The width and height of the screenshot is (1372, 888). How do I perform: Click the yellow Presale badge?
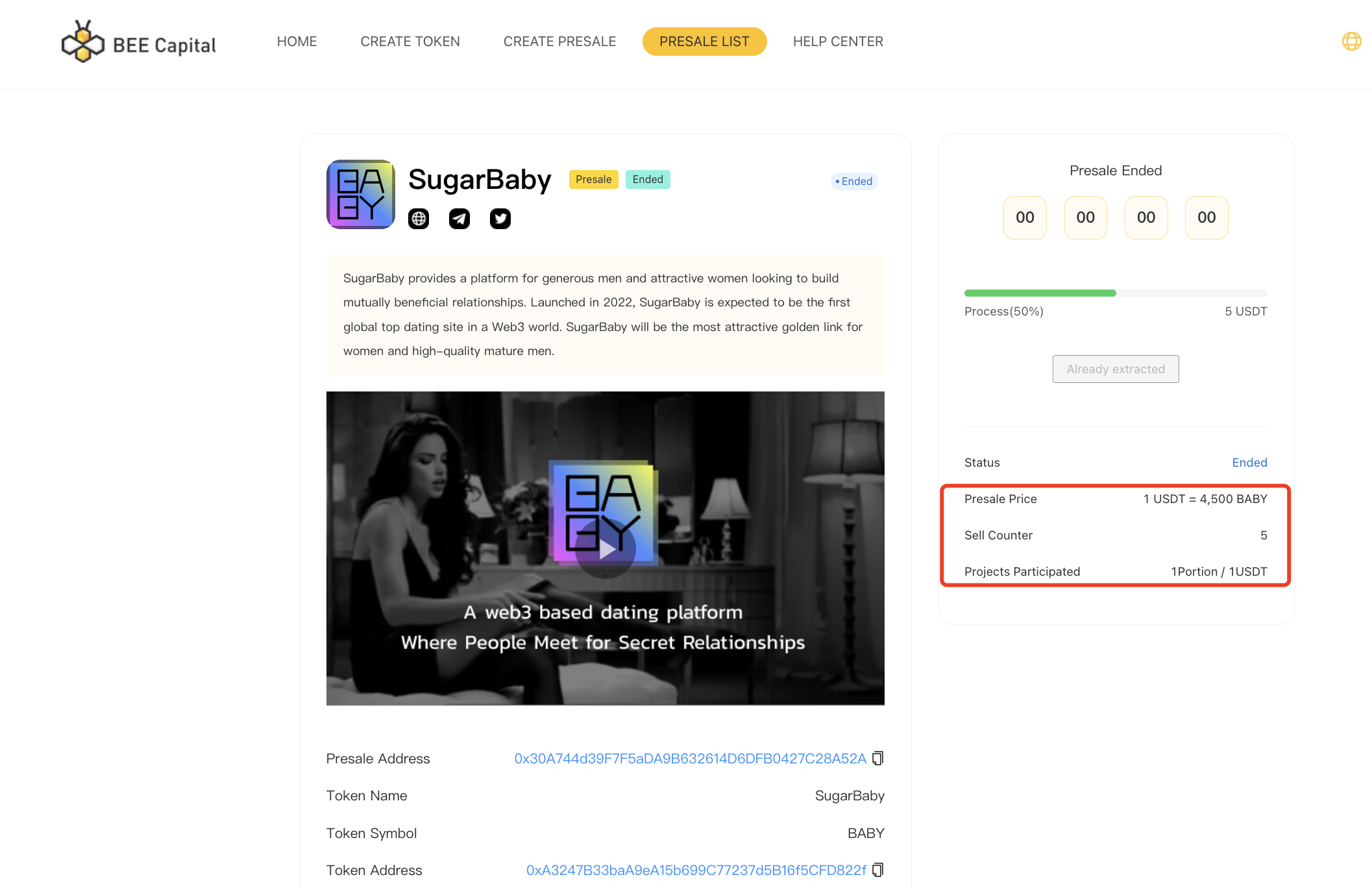593,179
